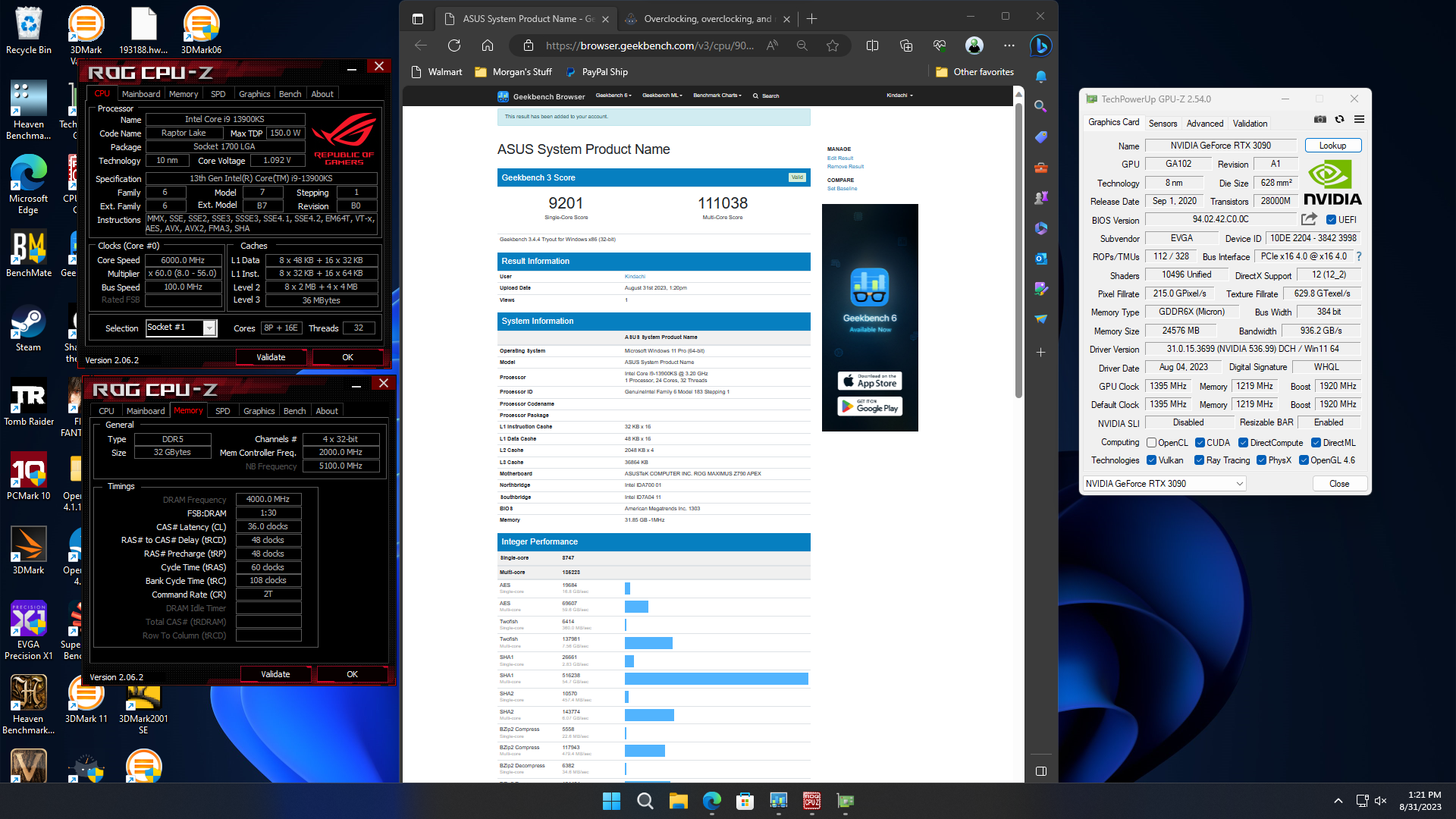
Task: Open Outlook from Edge sidebar
Action: 1041,259
